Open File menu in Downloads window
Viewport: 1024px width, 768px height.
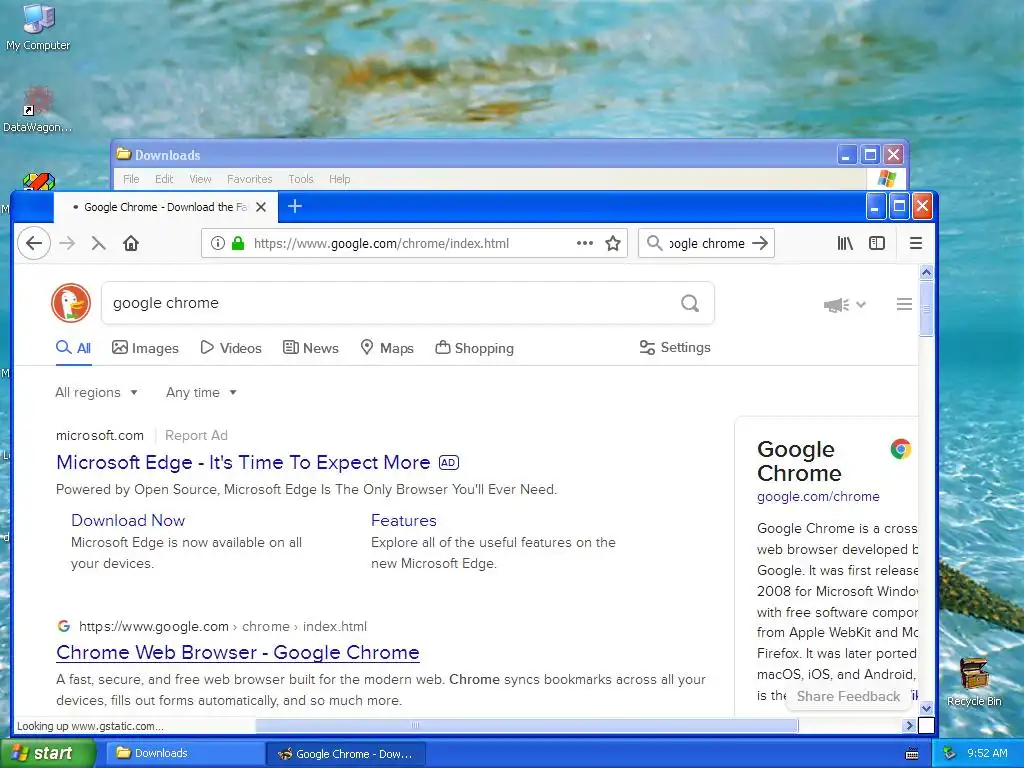pyautogui.click(x=131, y=179)
